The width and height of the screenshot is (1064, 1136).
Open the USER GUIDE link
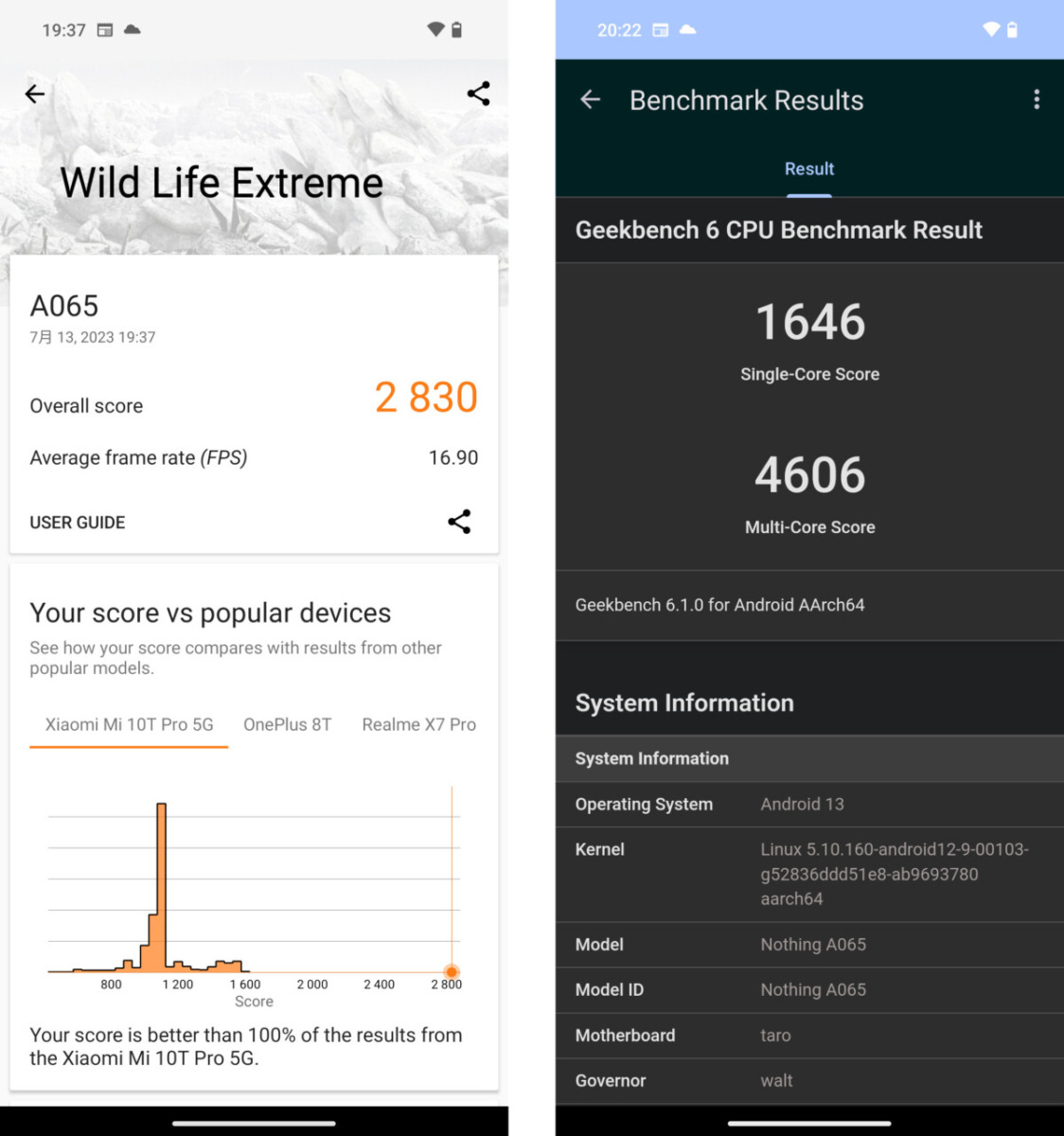[78, 523]
